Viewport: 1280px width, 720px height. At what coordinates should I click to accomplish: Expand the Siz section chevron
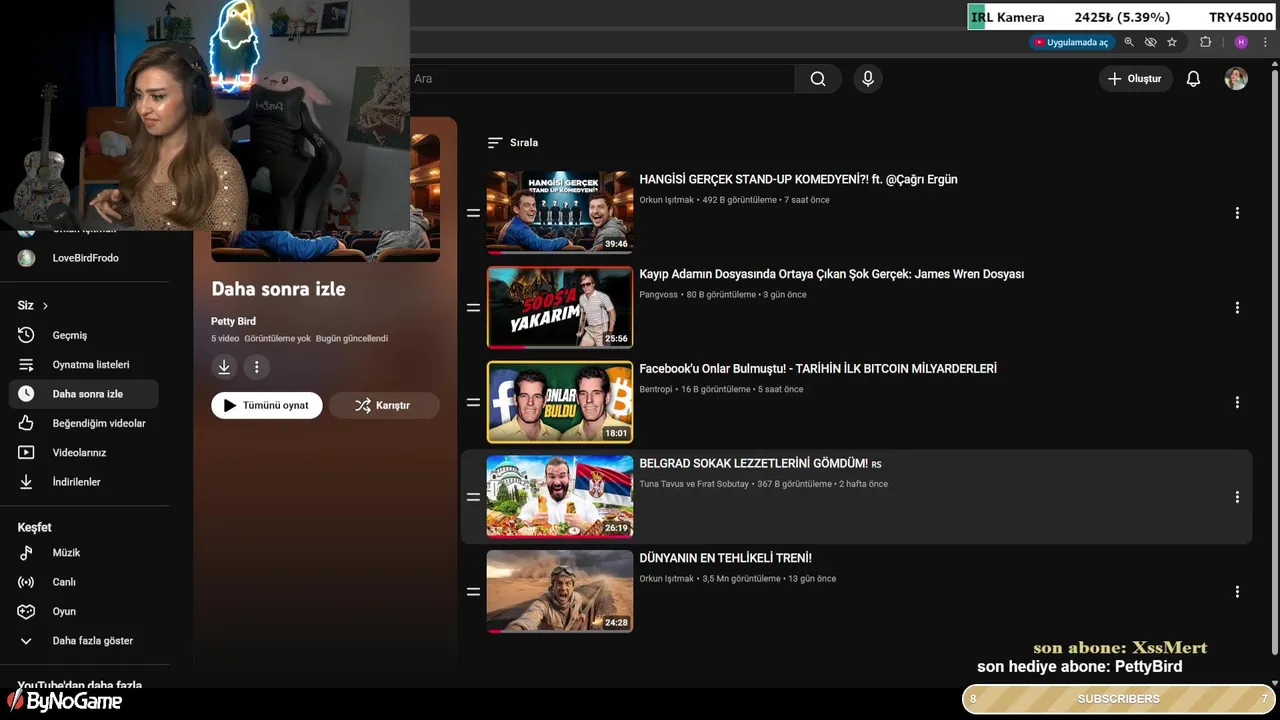45,306
